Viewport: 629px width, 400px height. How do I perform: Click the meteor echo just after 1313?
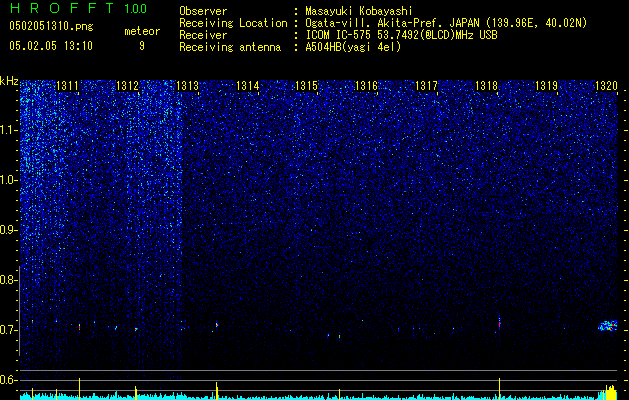(217, 324)
